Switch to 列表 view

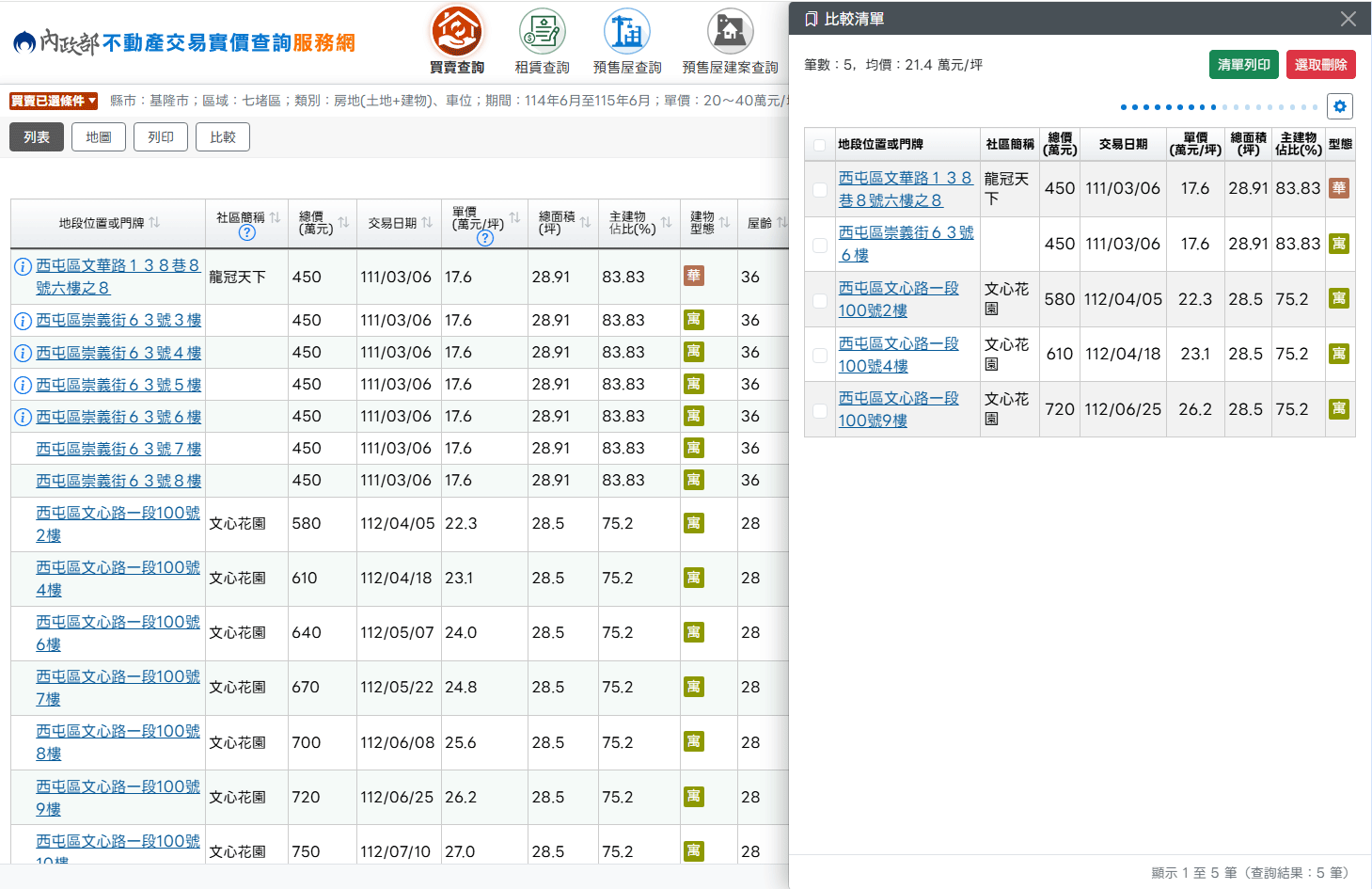(37, 137)
